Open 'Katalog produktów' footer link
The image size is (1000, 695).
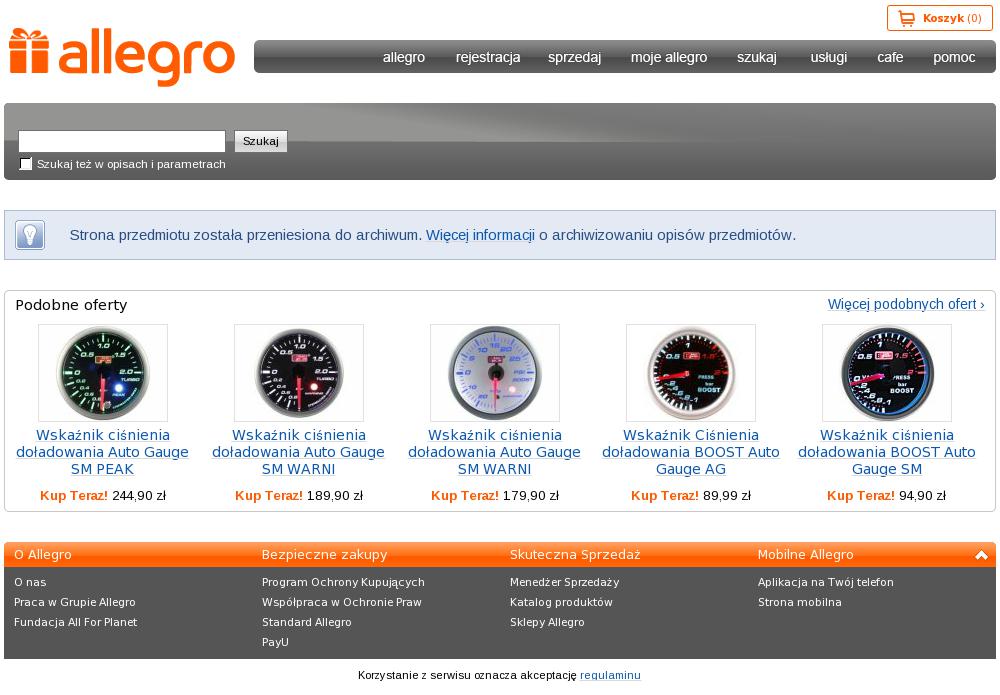[561, 602]
